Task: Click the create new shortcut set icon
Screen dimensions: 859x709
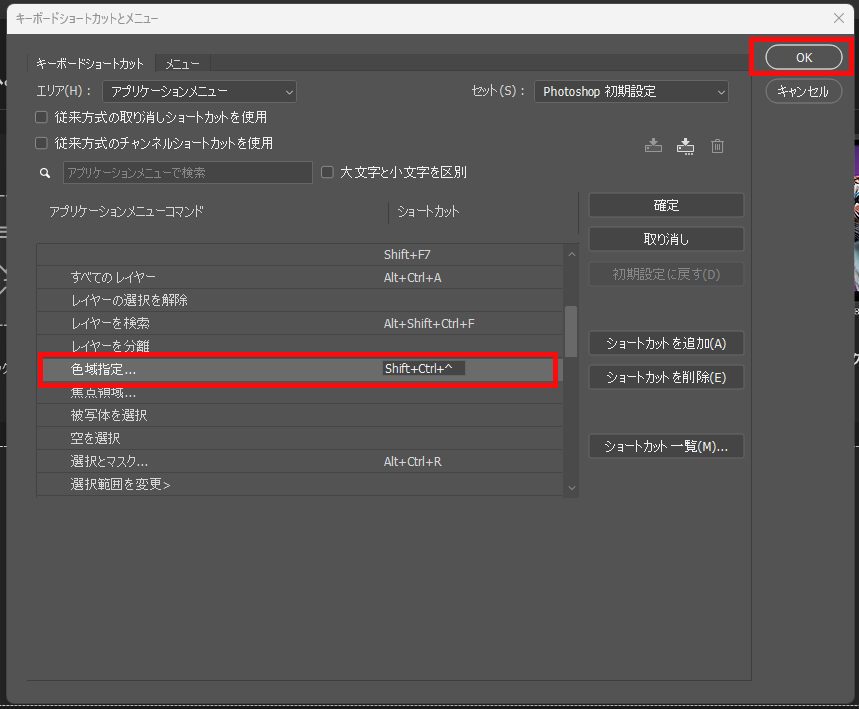Action: click(x=685, y=146)
